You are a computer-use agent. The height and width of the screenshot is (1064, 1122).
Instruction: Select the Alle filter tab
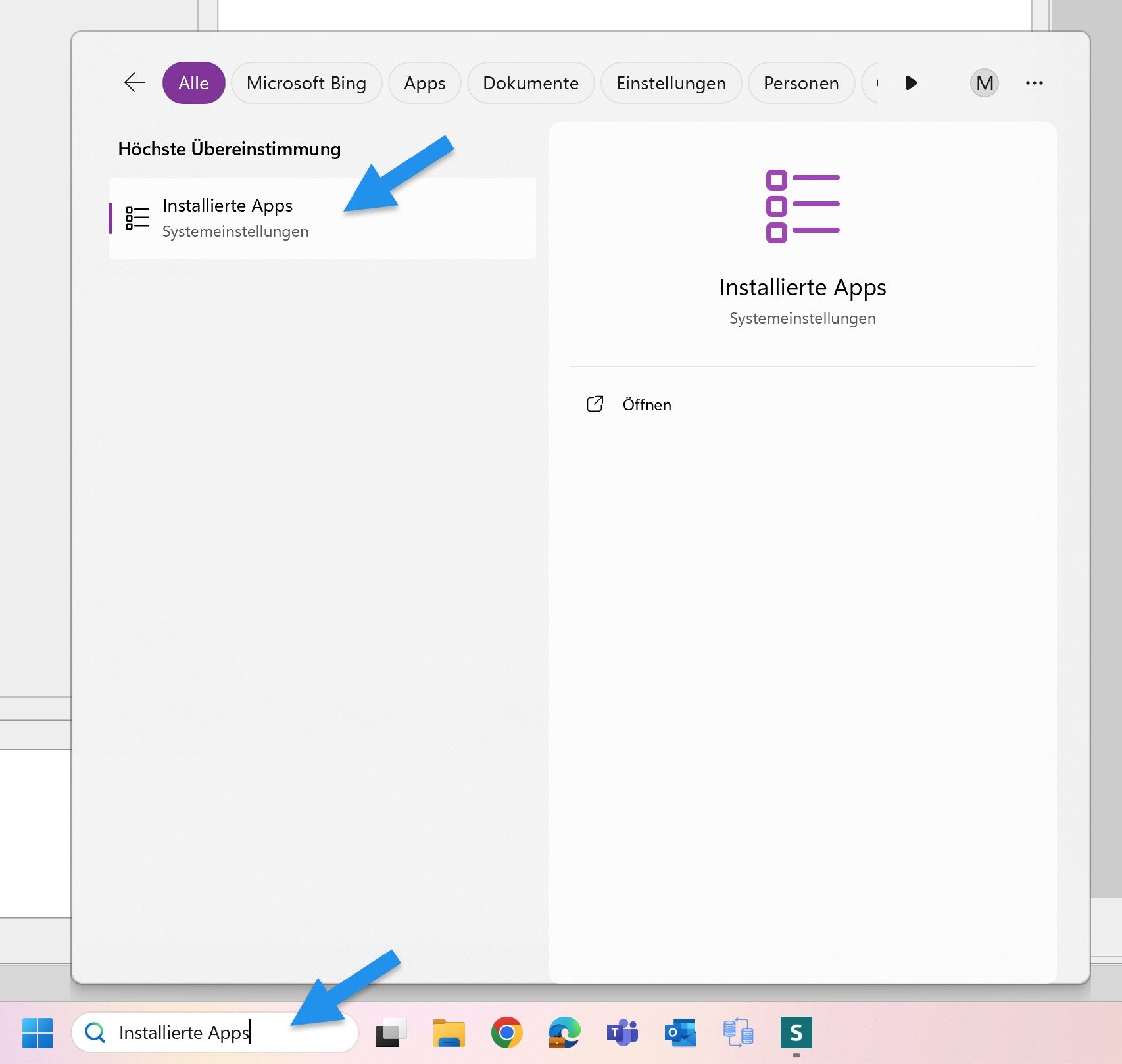click(x=193, y=83)
